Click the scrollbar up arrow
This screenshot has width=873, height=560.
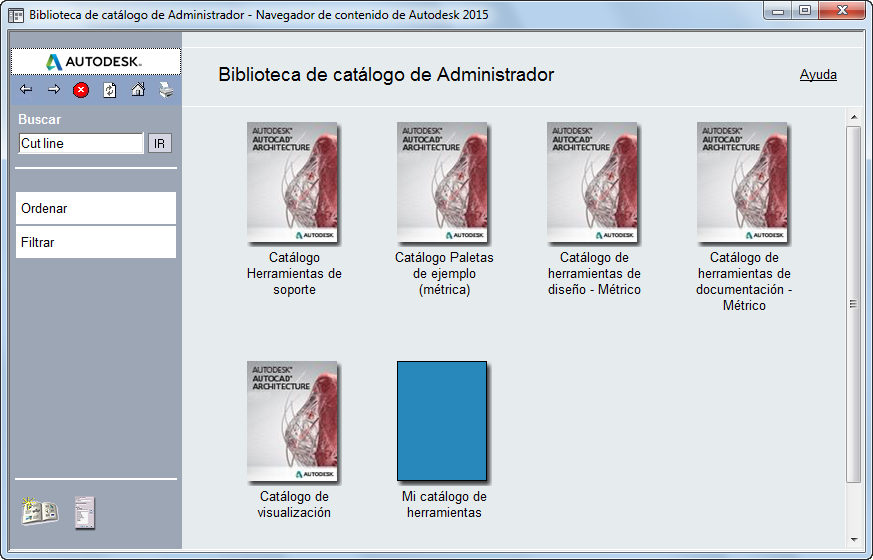click(x=854, y=117)
